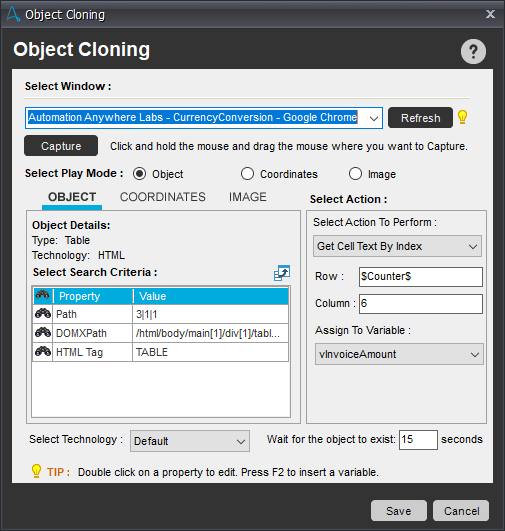This screenshot has height=531, width=505.
Task: Expand the Select Technology Default dropdown
Action: pos(190,441)
